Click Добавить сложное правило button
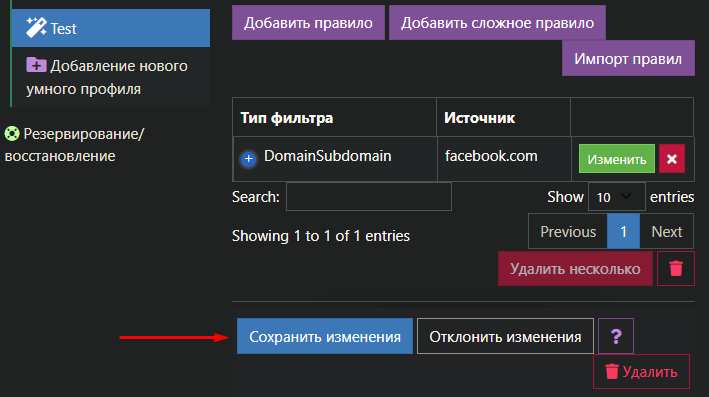Screen dimensions: 709x397 pyautogui.click(x=497, y=23)
